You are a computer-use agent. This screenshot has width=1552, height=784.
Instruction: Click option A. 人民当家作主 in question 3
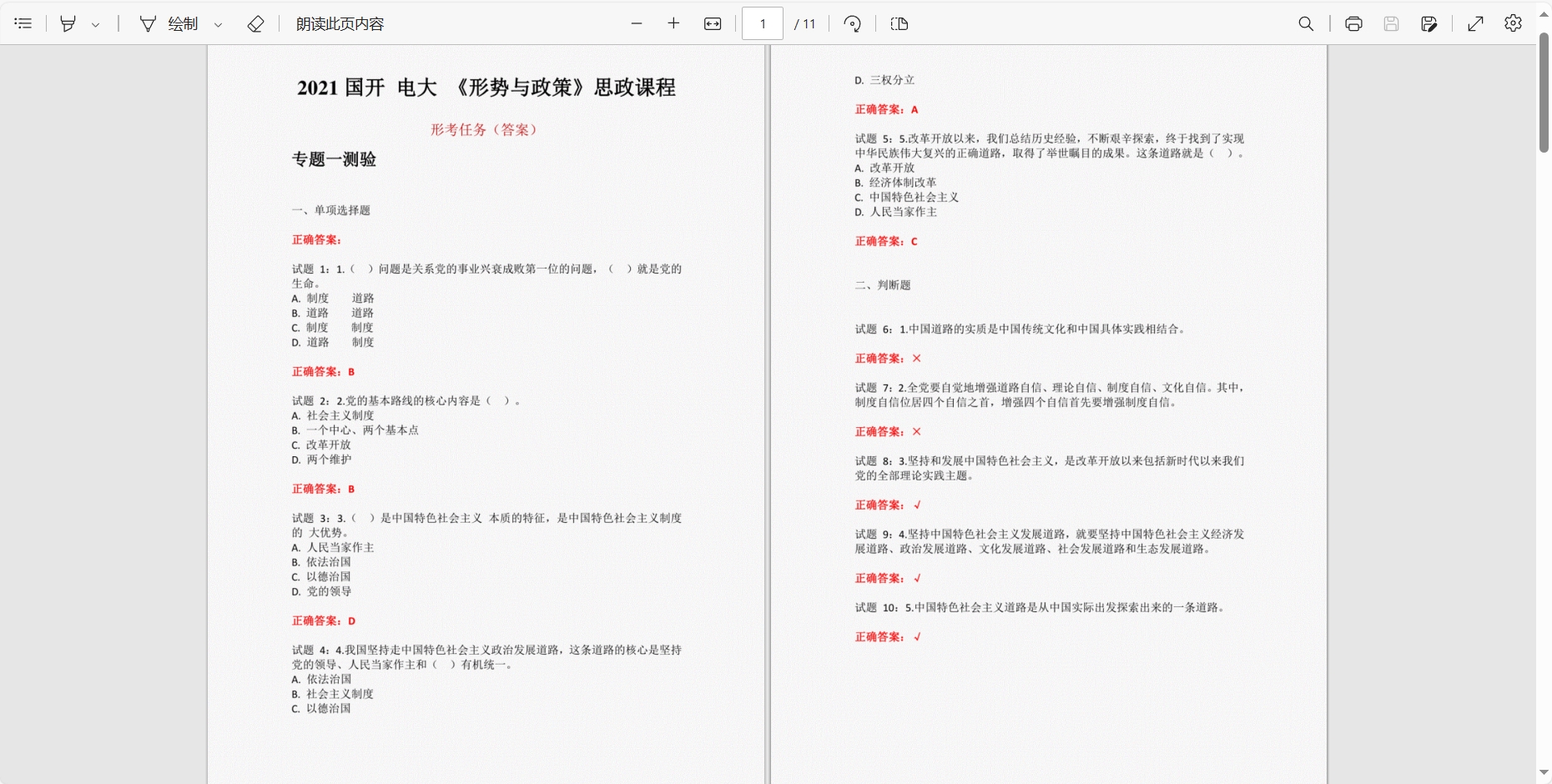(x=333, y=547)
